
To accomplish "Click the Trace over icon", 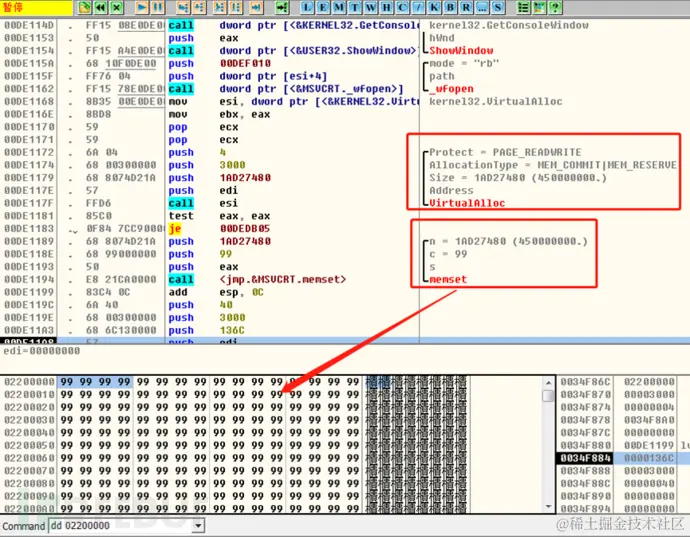I will 236,7.
